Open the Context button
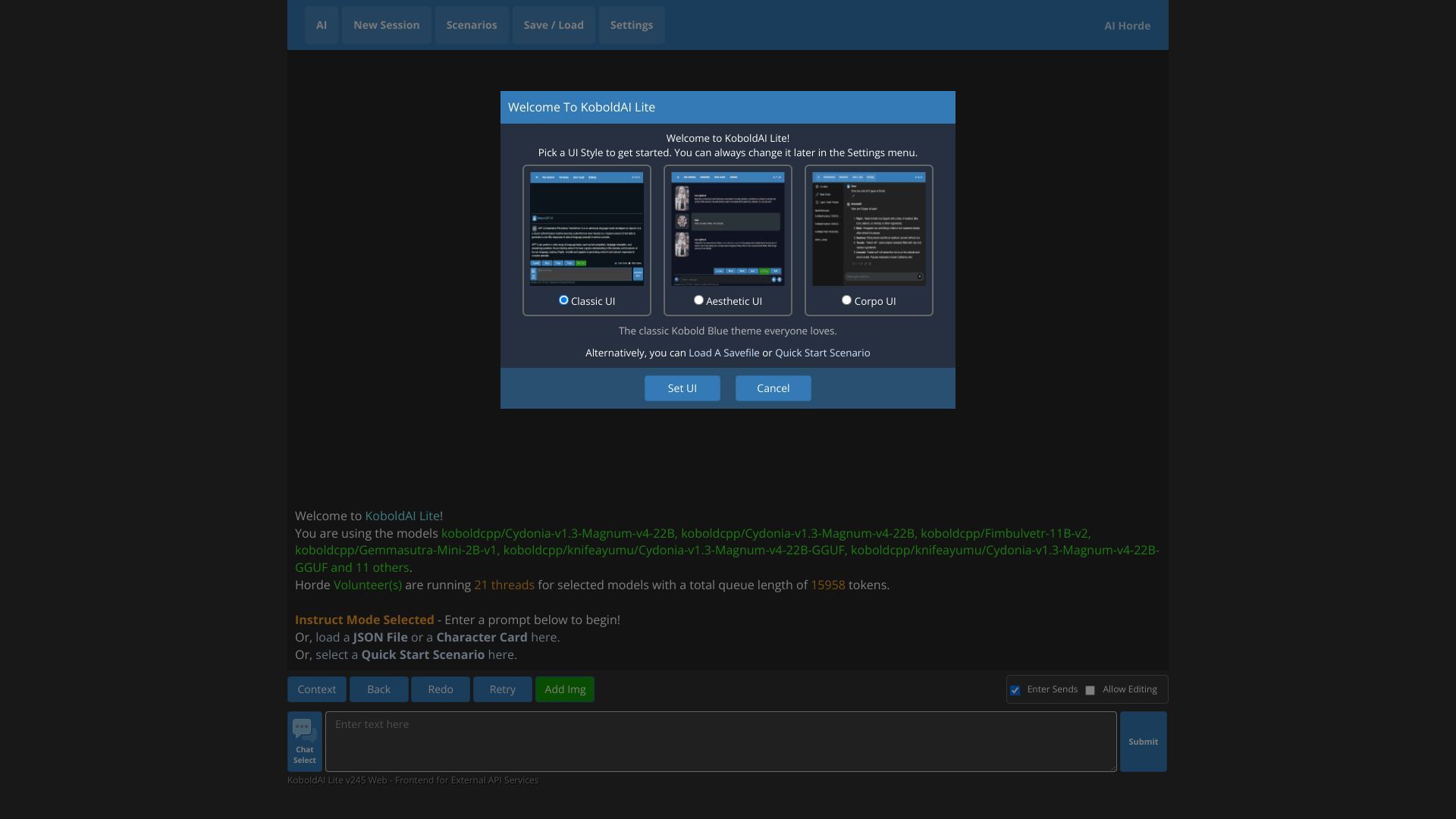 [x=317, y=689]
